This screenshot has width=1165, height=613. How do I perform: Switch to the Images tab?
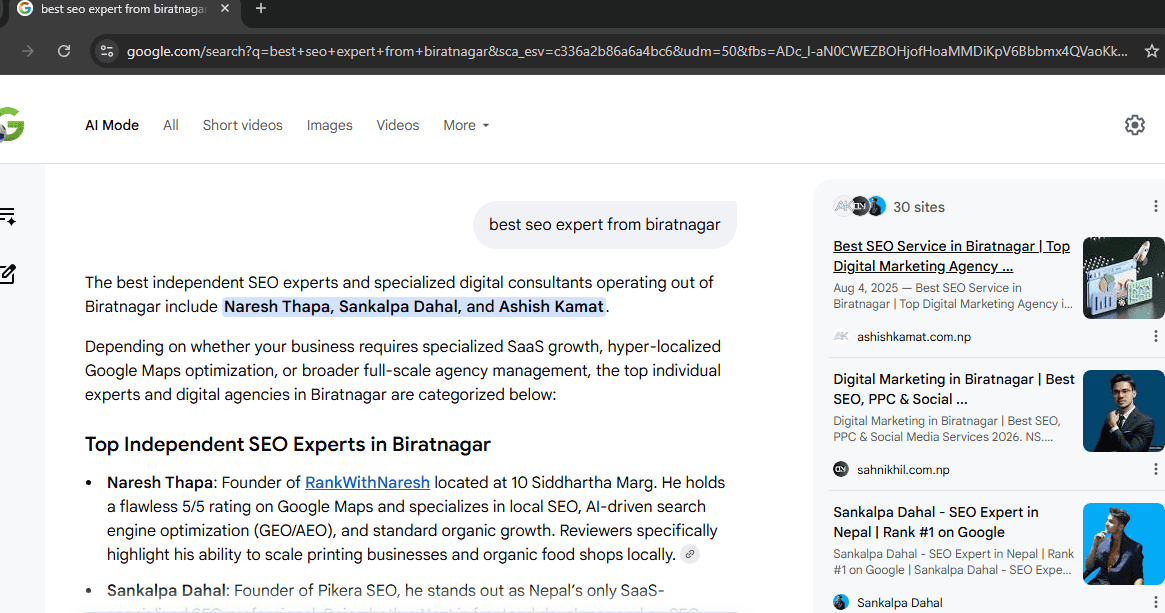(329, 126)
